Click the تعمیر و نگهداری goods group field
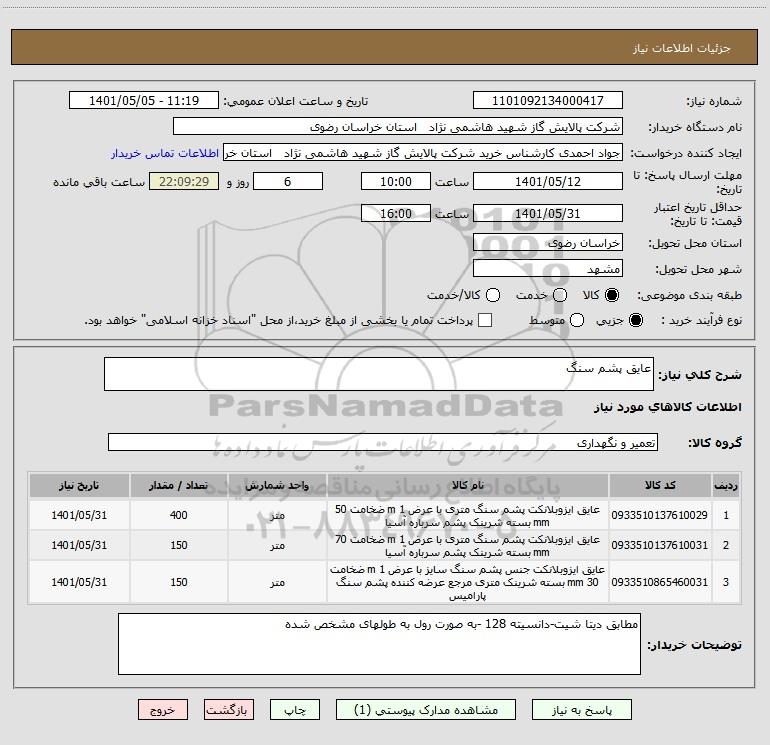 [x=383, y=442]
